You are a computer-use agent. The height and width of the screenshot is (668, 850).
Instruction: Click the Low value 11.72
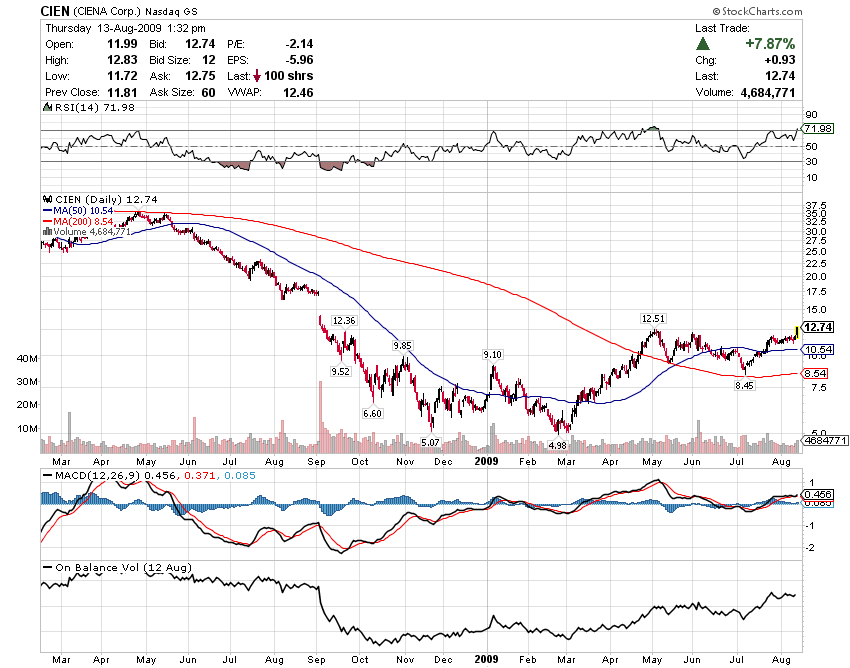coord(122,76)
